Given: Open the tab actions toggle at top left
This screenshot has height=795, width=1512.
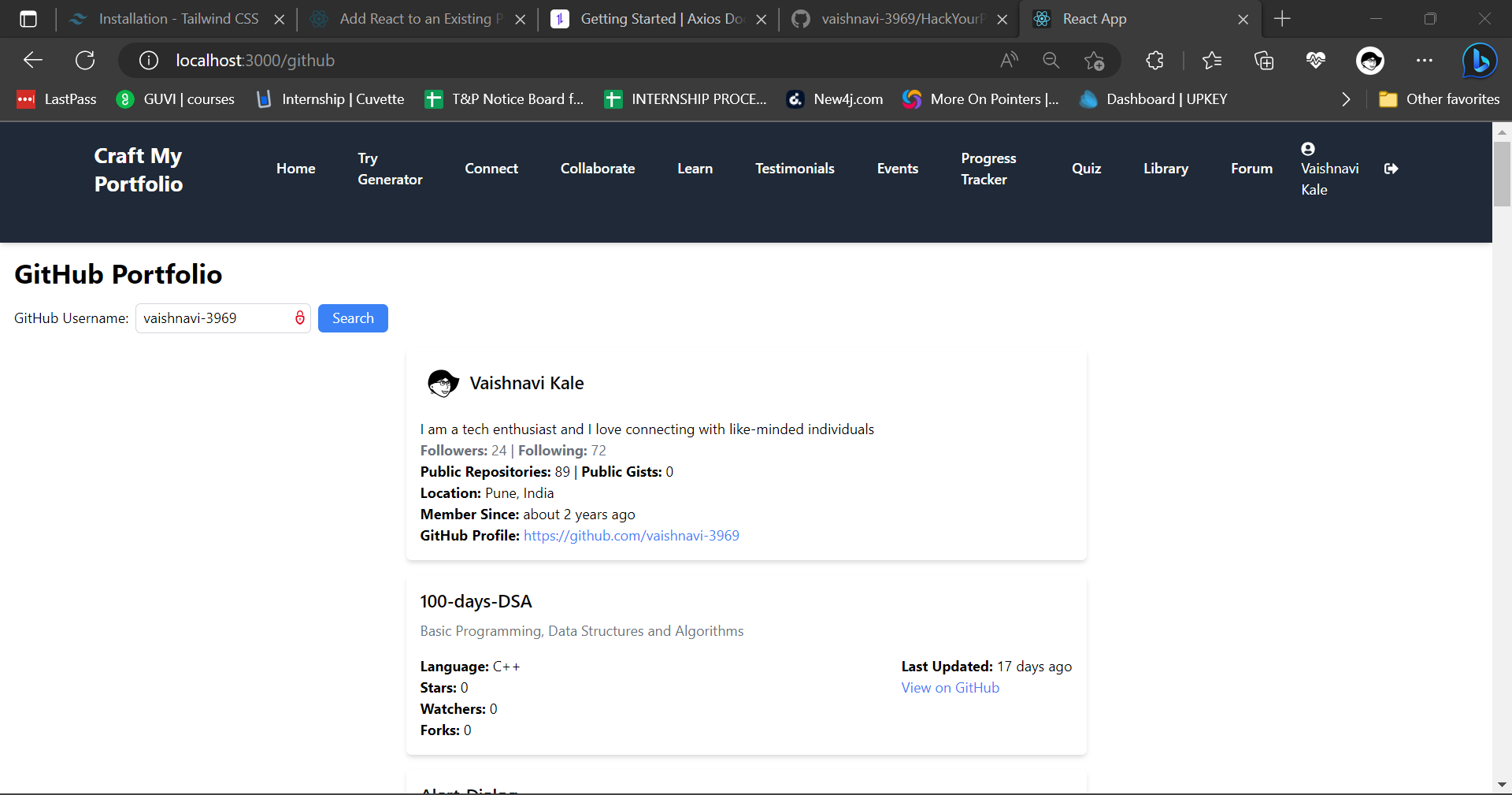Looking at the screenshot, I should (x=28, y=19).
